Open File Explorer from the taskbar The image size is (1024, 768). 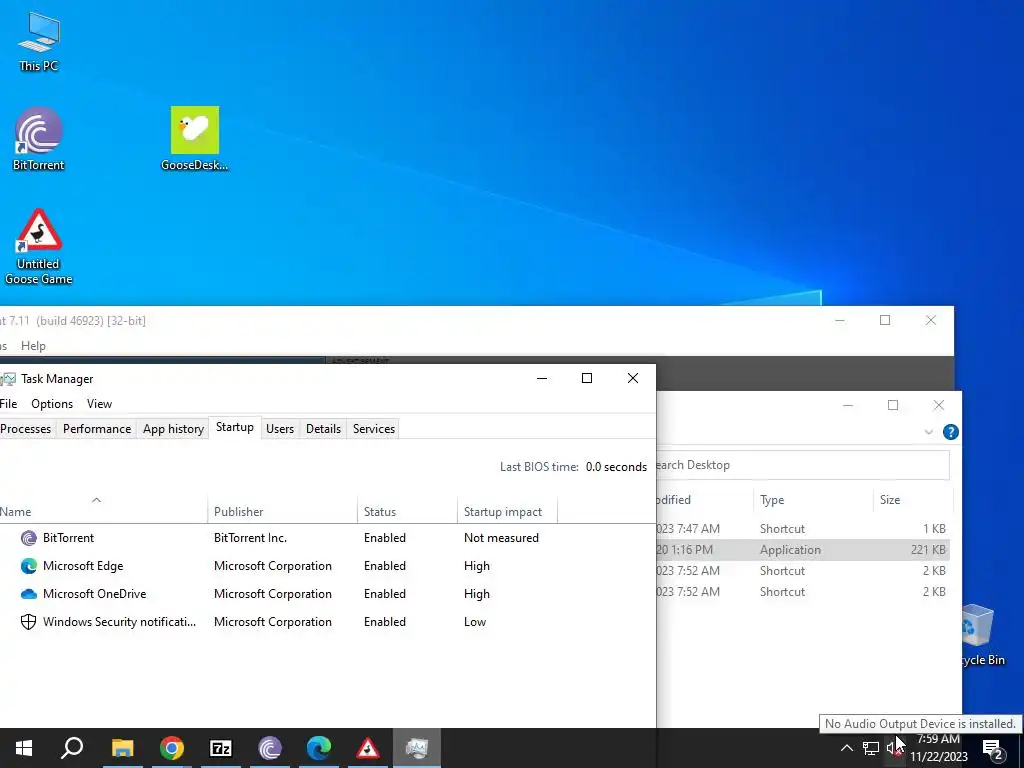tap(122, 748)
